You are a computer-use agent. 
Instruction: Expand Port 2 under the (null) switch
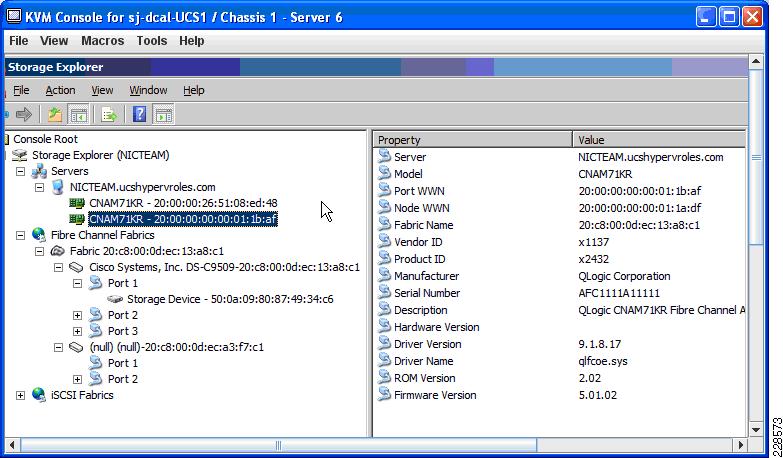pos(77,379)
